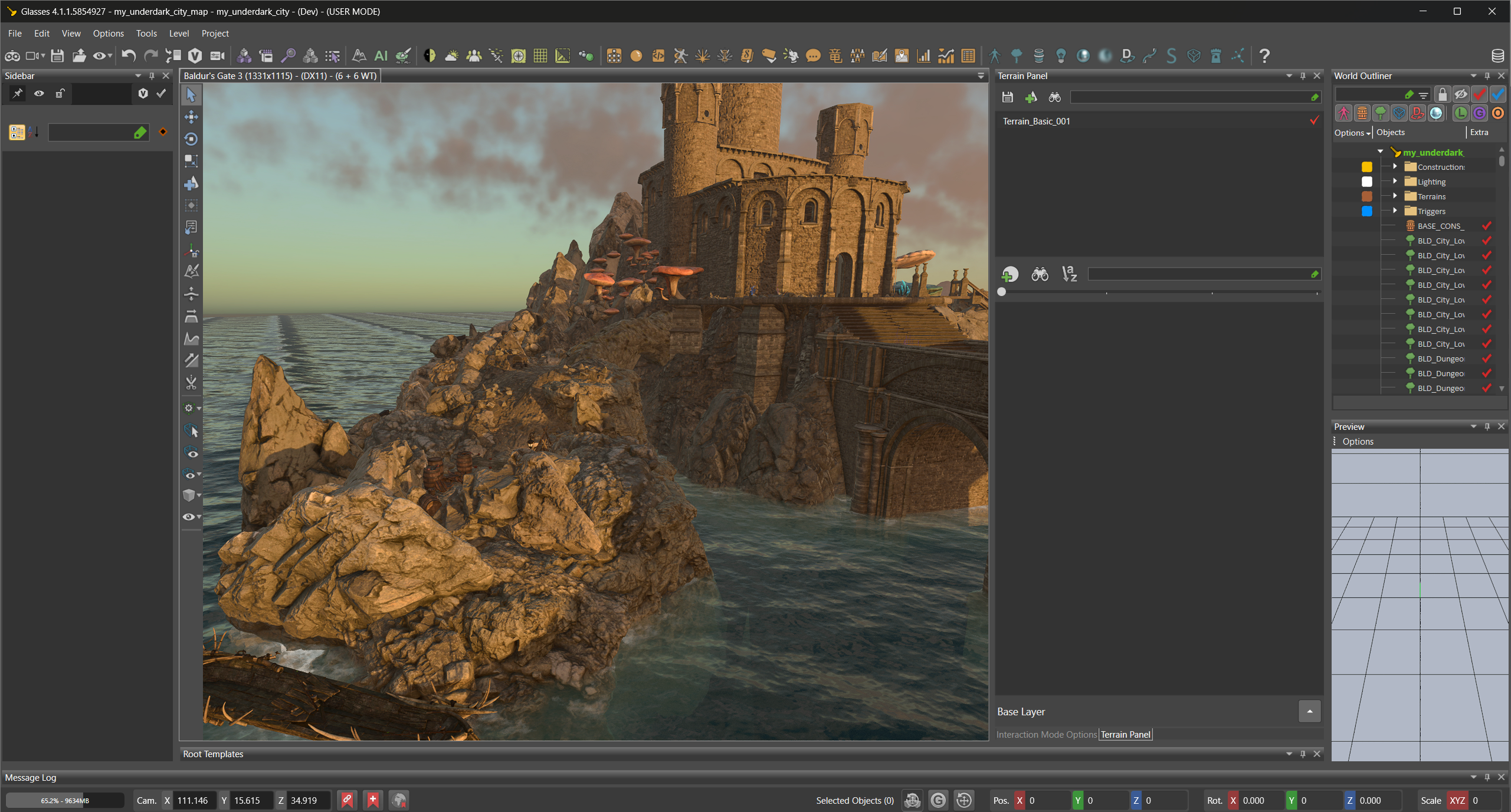
Task: Click the A-Z sort icon in Terrain Panel
Action: [1069, 274]
